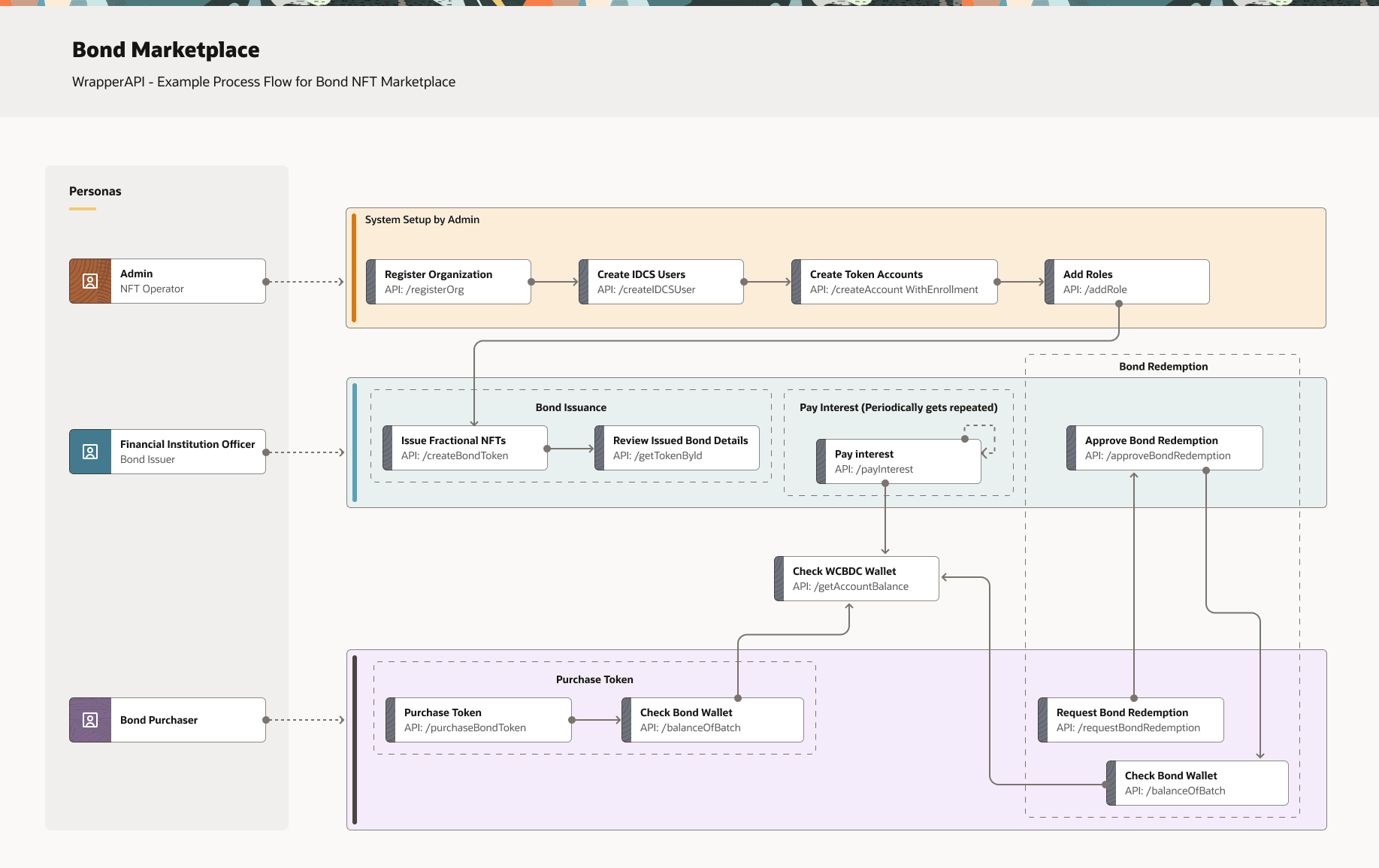The width and height of the screenshot is (1379, 868).
Task: Click the Financial Institution Officer persona icon
Action: tap(90, 452)
